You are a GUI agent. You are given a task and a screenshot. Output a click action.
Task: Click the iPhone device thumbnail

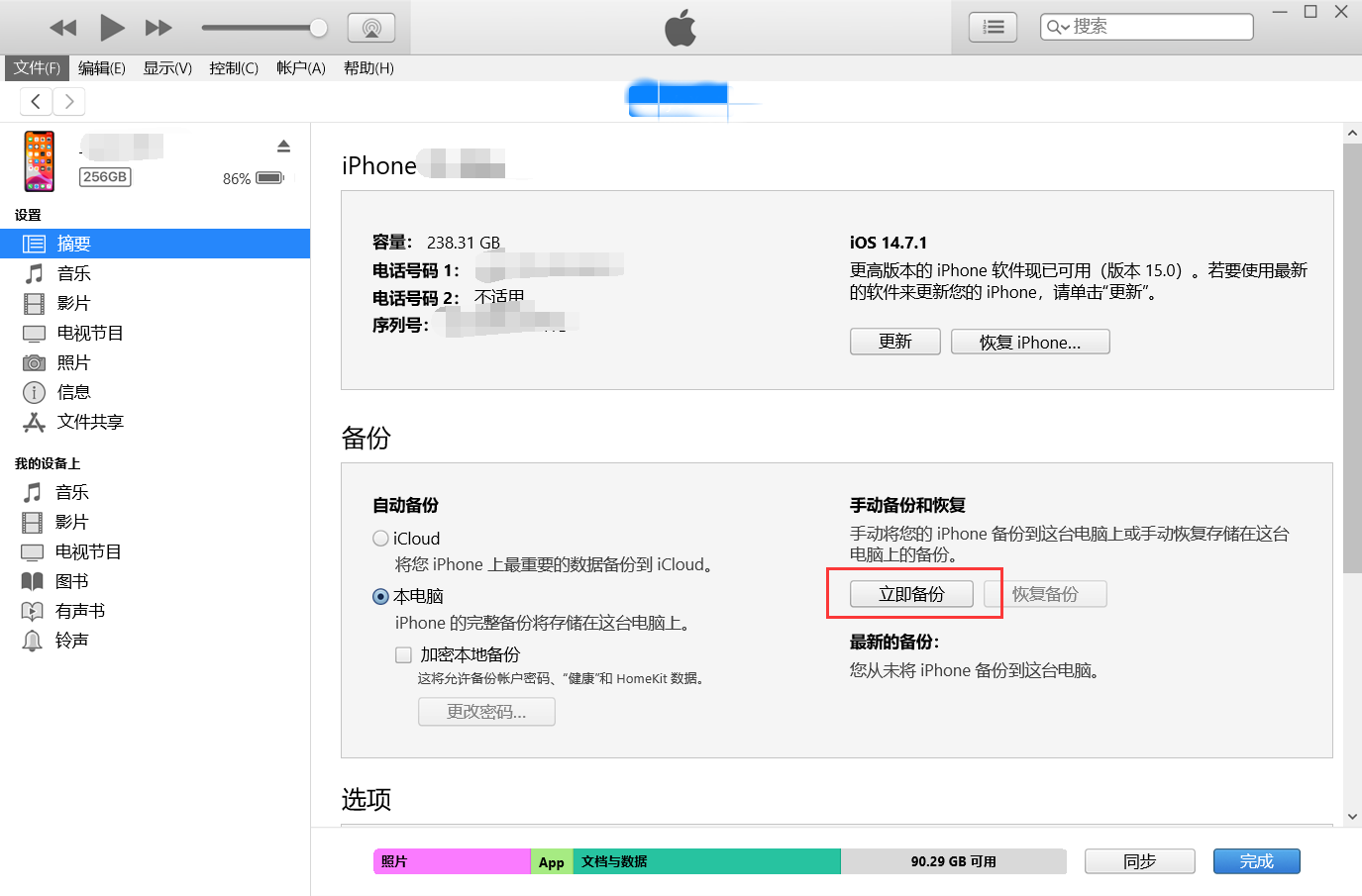[x=40, y=161]
